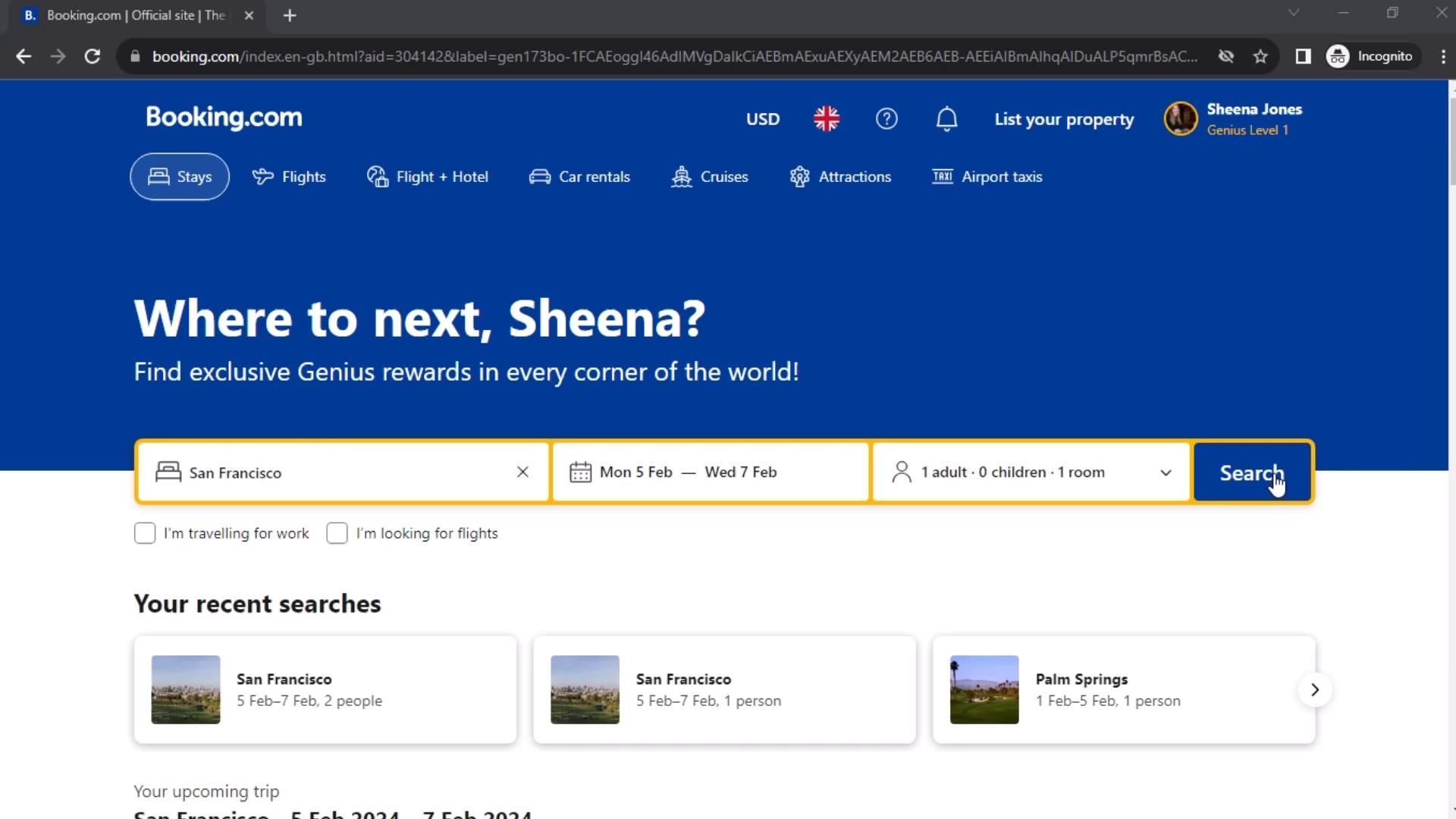1456x819 pixels.
Task: Open the Car rentals tab
Action: click(x=579, y=177)
